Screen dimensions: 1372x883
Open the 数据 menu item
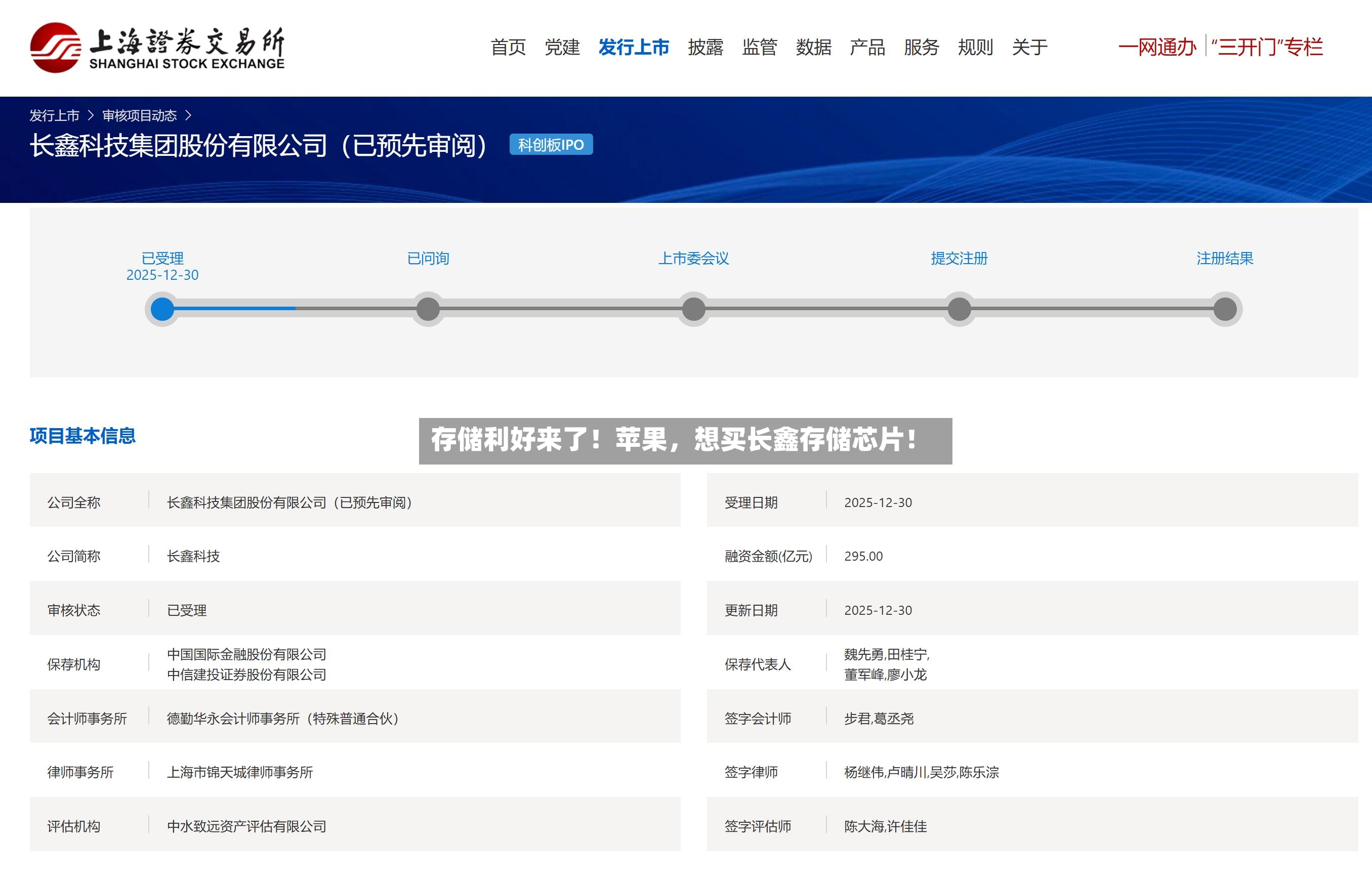[x=813, y=47]
